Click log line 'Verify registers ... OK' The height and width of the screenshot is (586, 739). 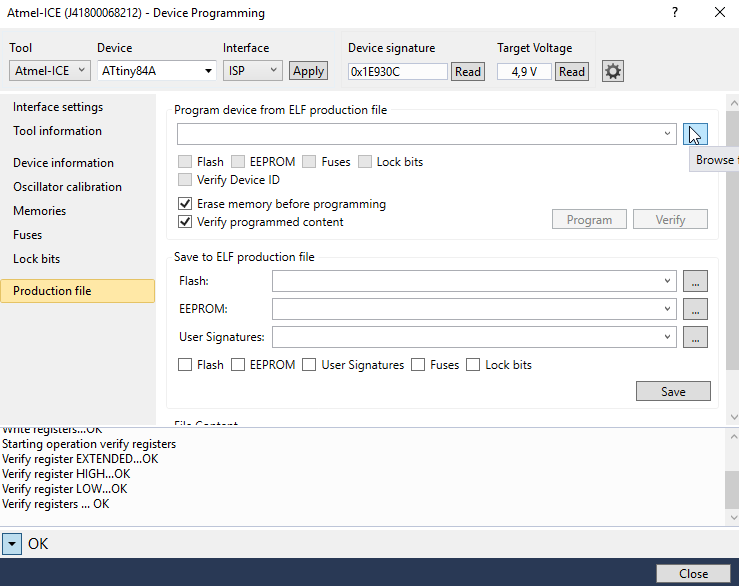[x=56, y=504]
